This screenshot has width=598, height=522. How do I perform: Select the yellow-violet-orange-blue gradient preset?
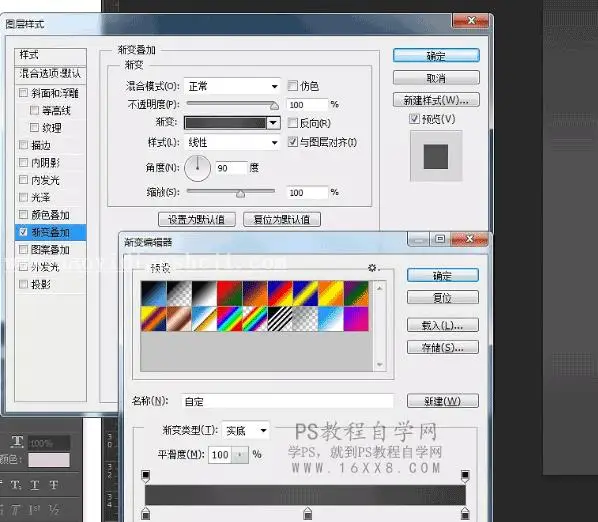click(154, 319)
